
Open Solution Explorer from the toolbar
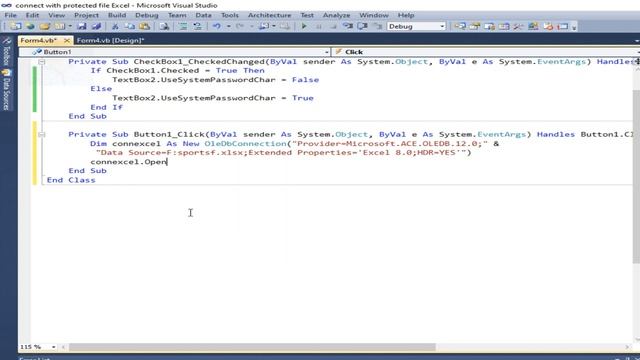pos(460,26)
